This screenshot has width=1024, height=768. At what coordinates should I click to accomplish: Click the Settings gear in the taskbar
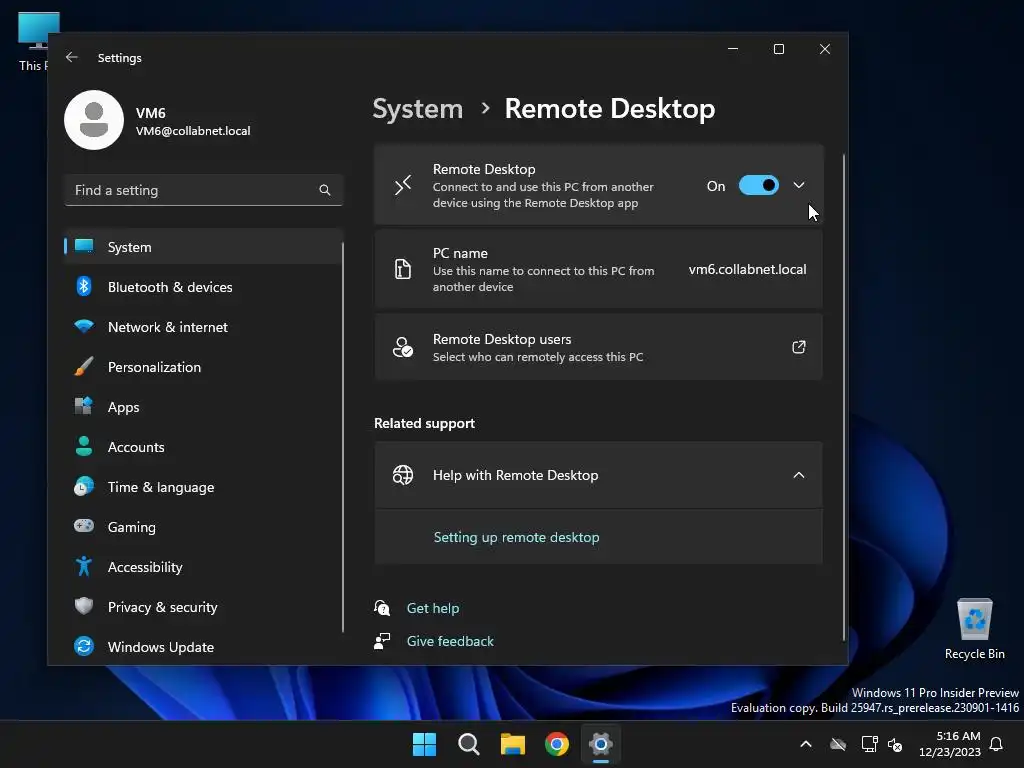pyautogui.click(x=601, y=744)
